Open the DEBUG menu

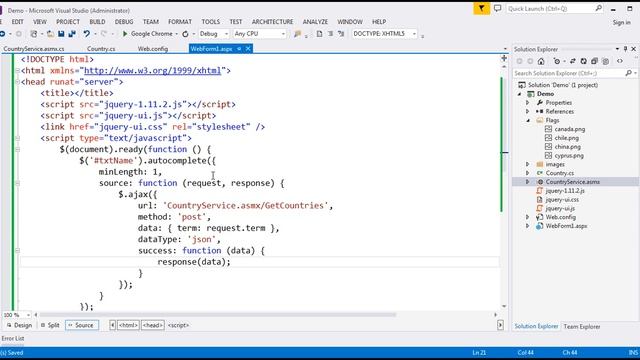(x=124, y=22)
